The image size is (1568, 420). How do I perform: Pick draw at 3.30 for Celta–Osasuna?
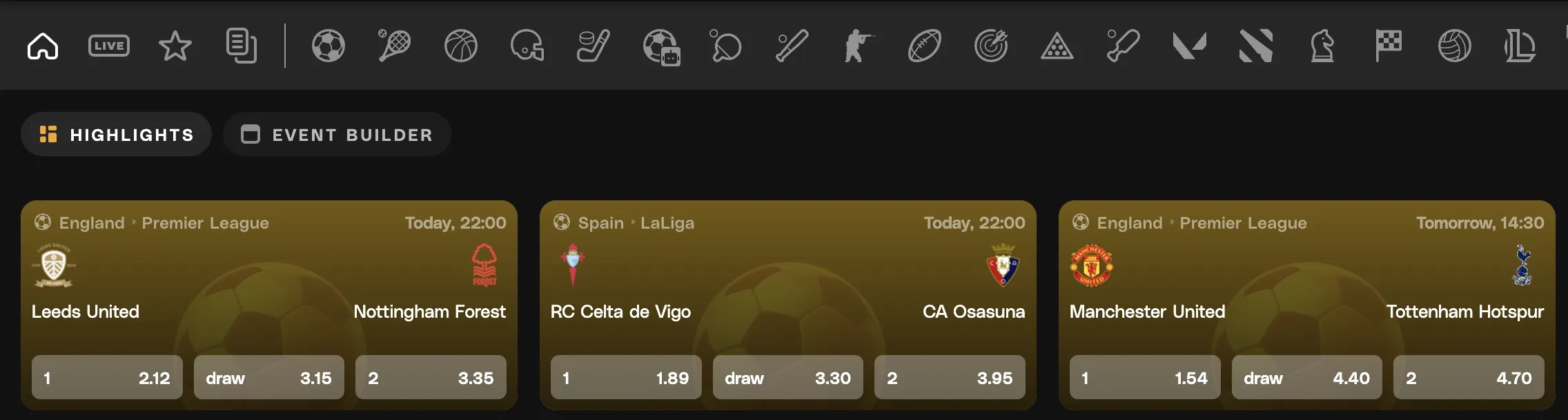pos(787,378)
